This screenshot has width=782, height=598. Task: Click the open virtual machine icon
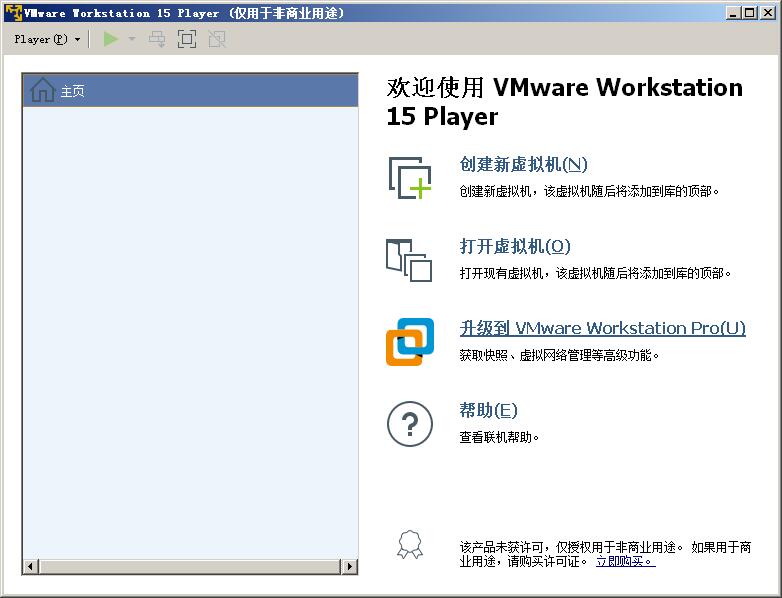point(409,260)
